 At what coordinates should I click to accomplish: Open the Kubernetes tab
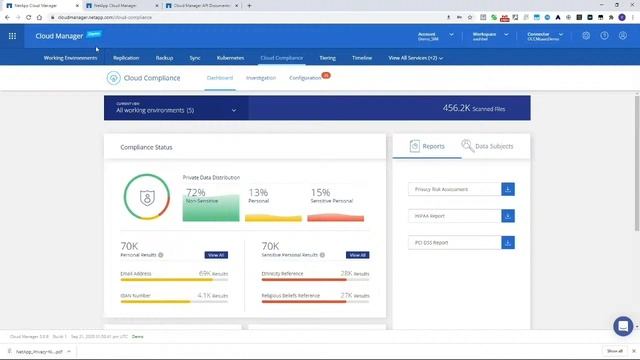pyautogui.click(x=230, y=58)
